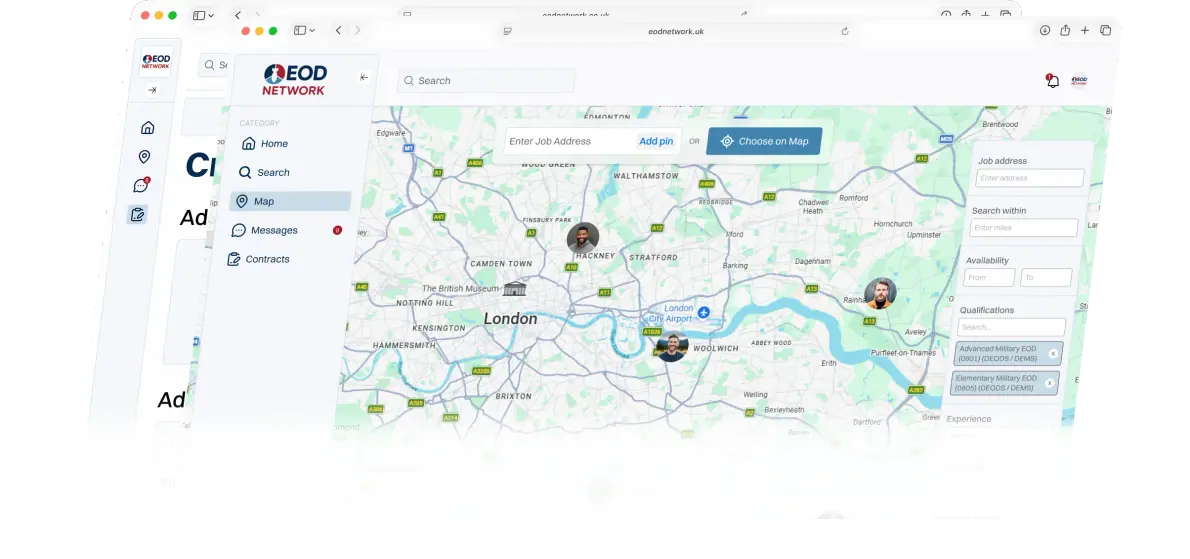
Task: Click the KENSINGTON map label
Action: pos(438,328)
